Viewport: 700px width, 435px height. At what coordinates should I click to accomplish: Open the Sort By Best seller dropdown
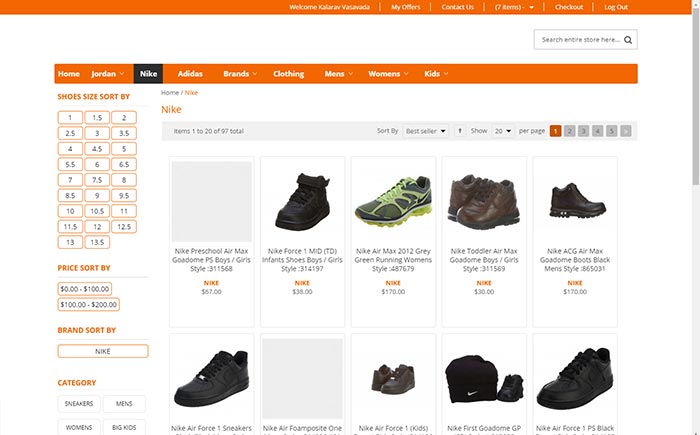[425, 131]
